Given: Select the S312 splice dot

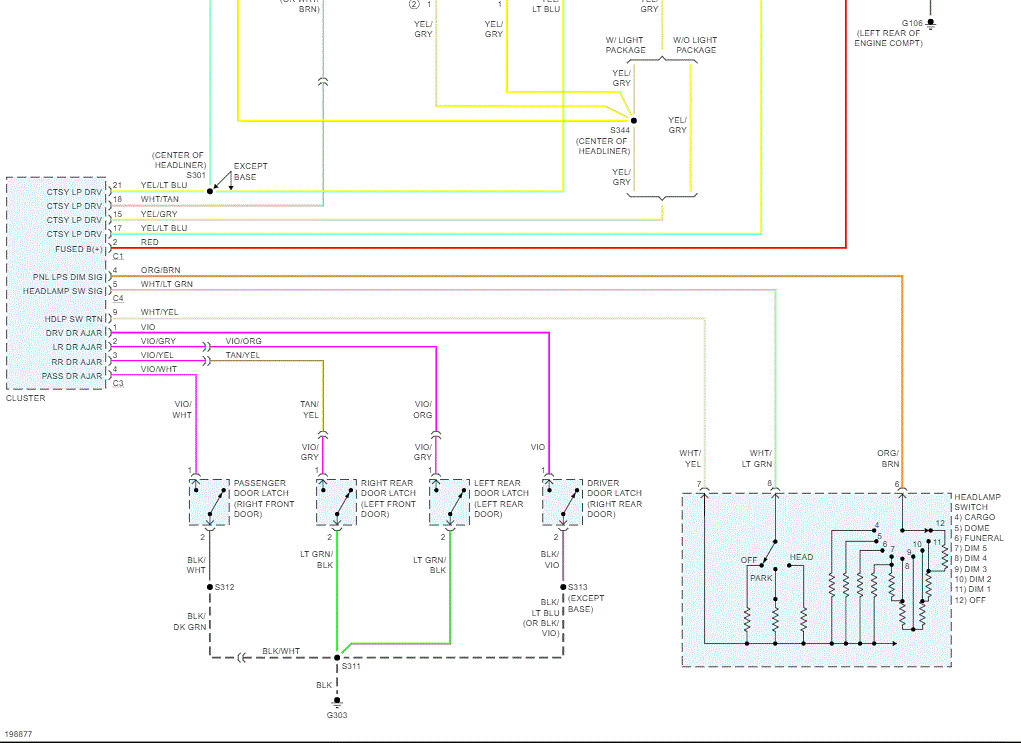Looking at the screenshot, I should pos(210,587).
